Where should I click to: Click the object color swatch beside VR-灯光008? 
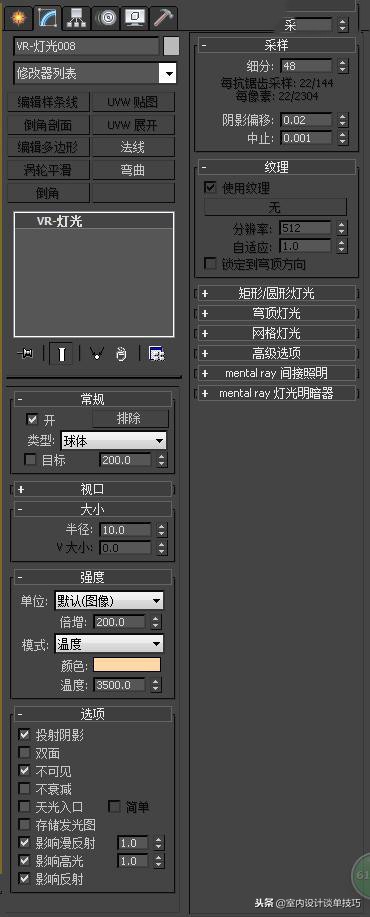click(x=171, y=46)
